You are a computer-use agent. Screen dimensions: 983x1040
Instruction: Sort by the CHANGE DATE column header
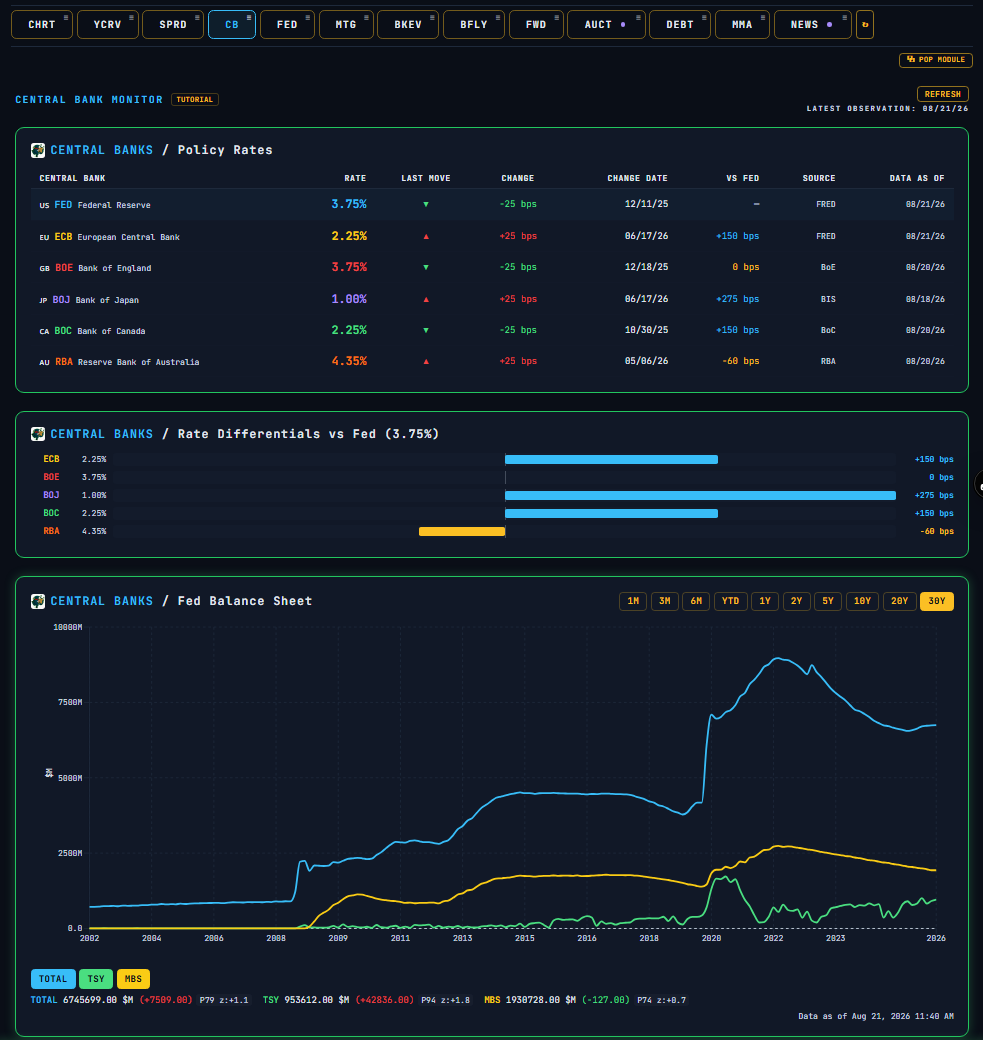click(x=637, y=178)
